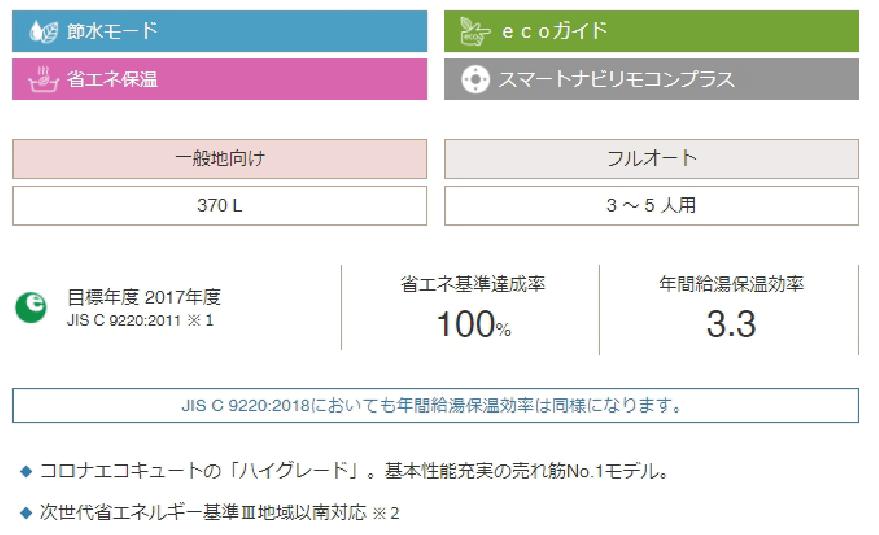The width and height of the screenshot is (879, 535).
Task: Click the green e-mark energy label icon
Action: [x=31, y=307]
